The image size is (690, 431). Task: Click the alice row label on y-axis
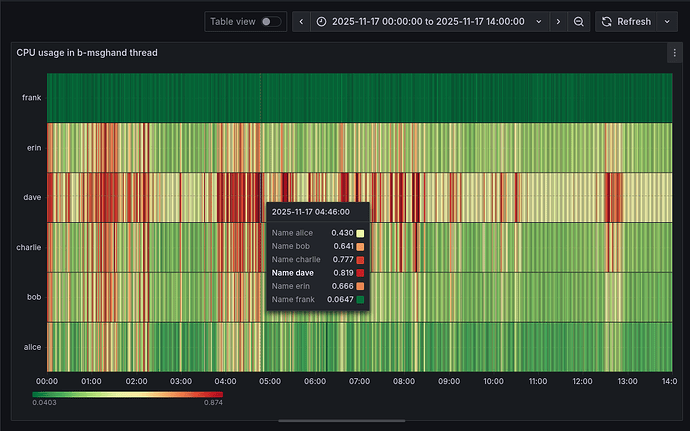click(x=32, y=346)
